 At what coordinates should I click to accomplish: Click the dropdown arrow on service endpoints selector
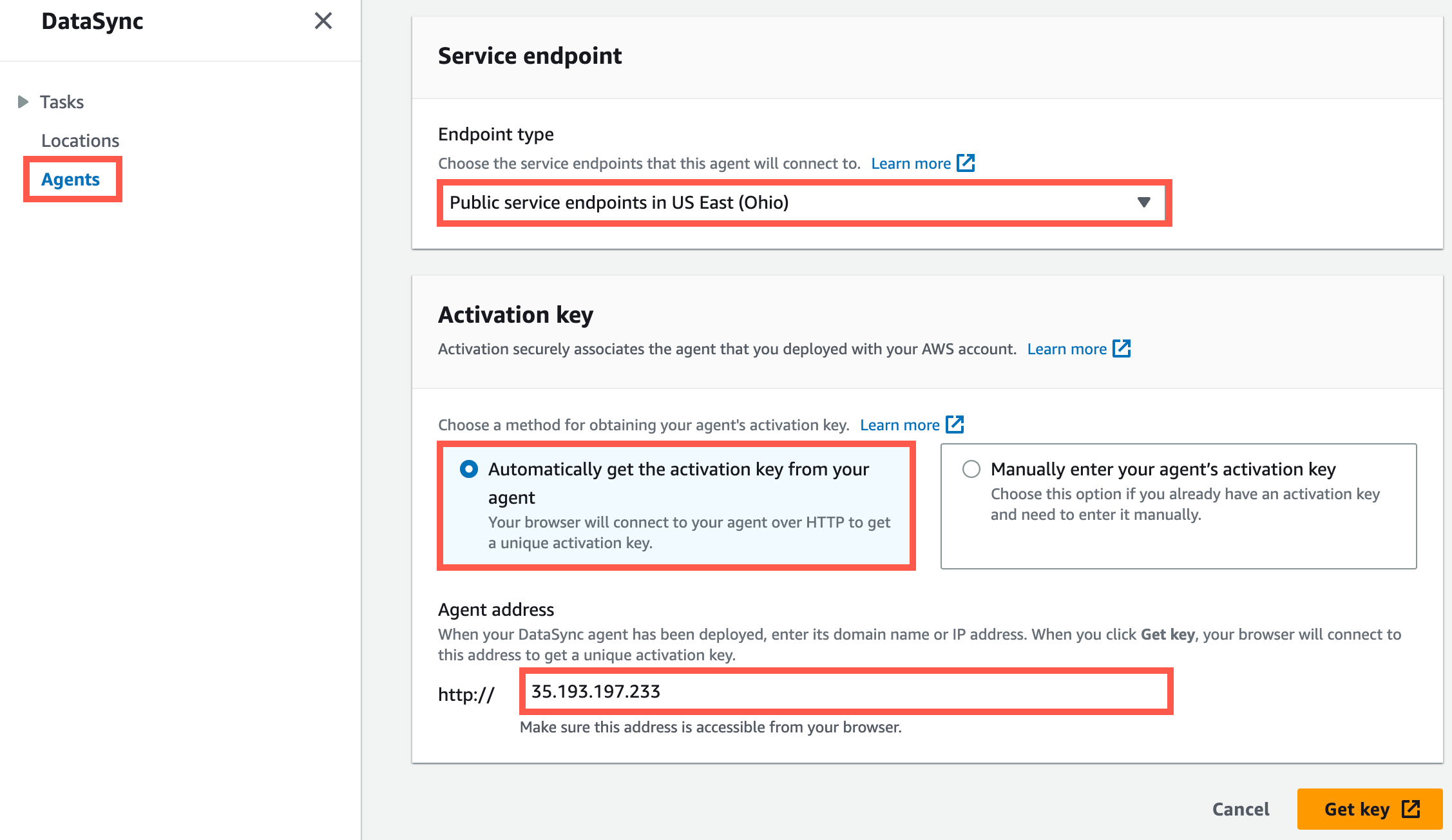[x=1143, y=202]
